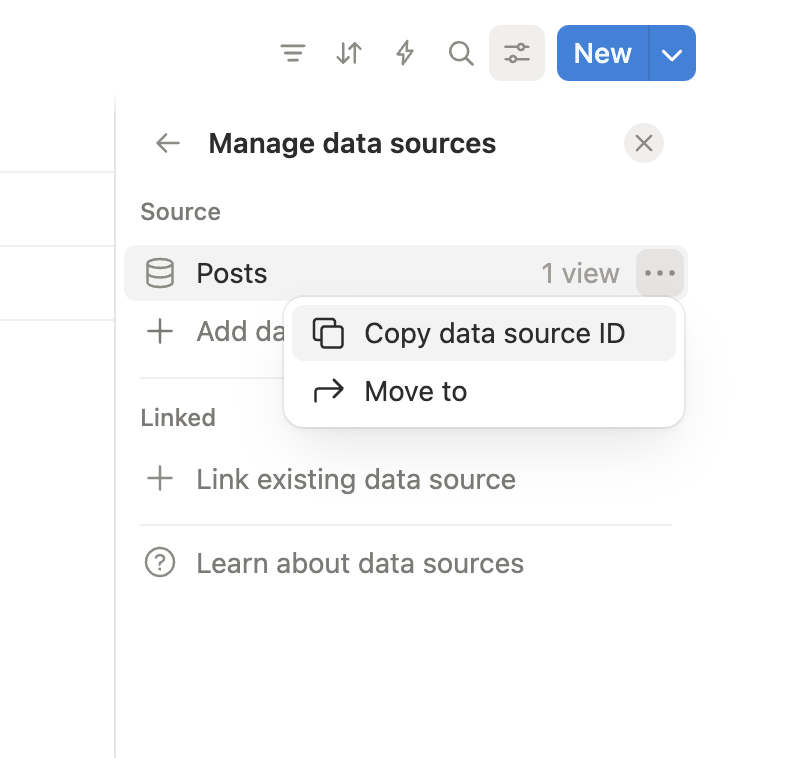
Task: Choose Move to from the menu
Action: pos(416,391)
